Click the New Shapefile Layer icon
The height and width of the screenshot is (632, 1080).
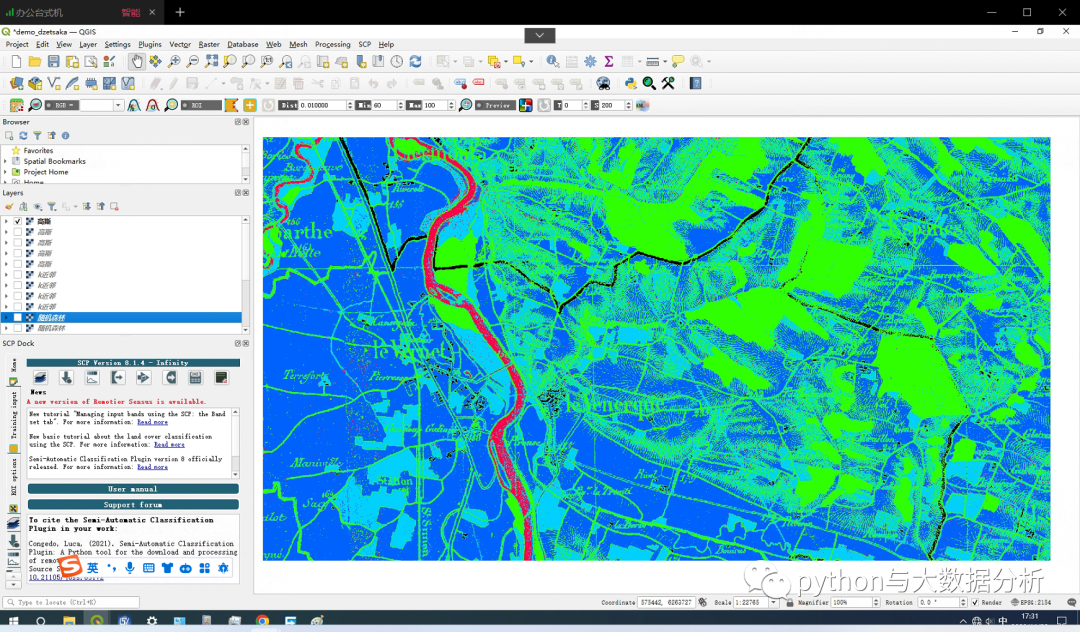(x=54, y=83)
